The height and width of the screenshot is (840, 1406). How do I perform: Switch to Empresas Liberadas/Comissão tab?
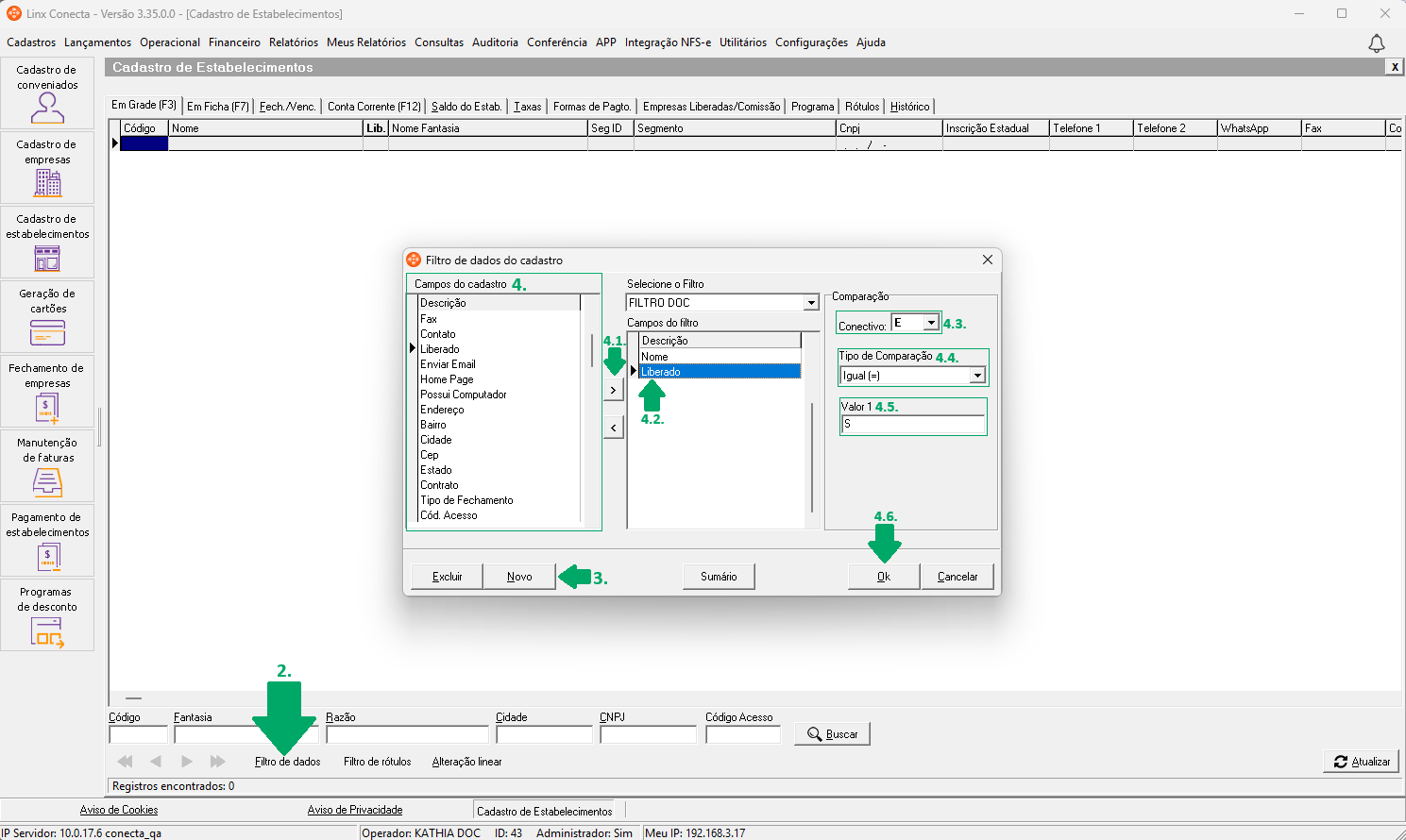click(712, 107)
